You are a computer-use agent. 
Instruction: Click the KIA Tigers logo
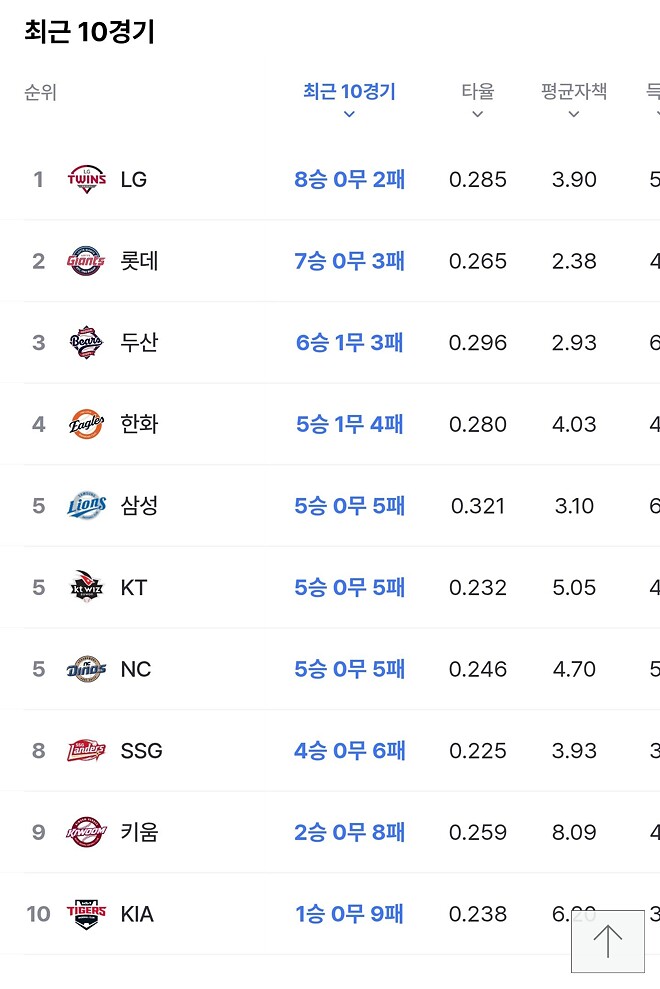[87, 913]
